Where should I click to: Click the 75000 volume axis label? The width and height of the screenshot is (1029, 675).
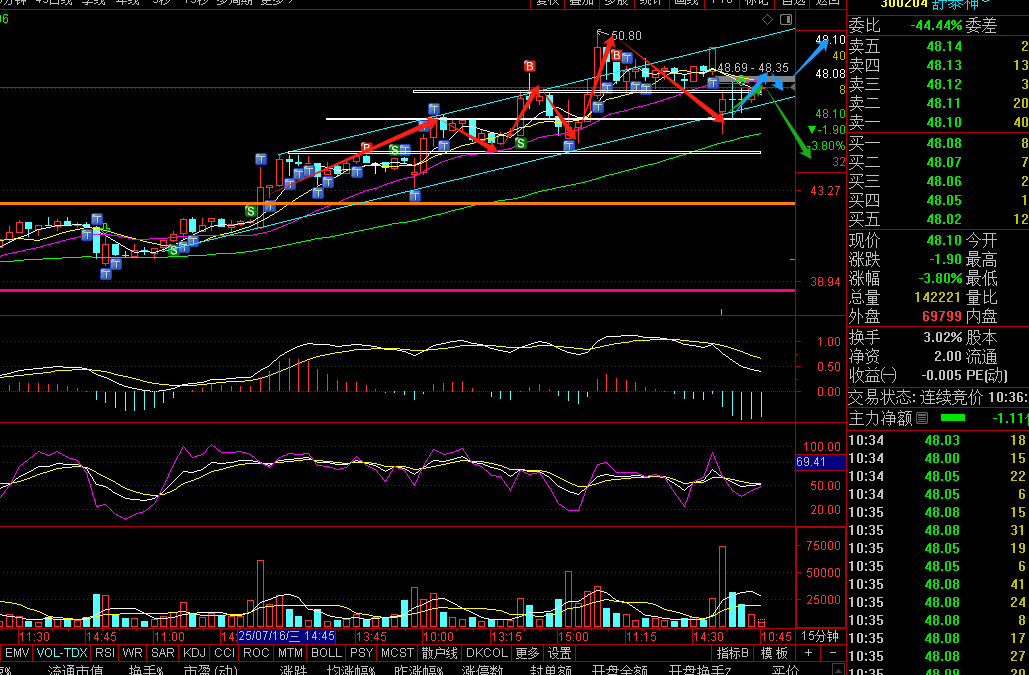point(823,546)
